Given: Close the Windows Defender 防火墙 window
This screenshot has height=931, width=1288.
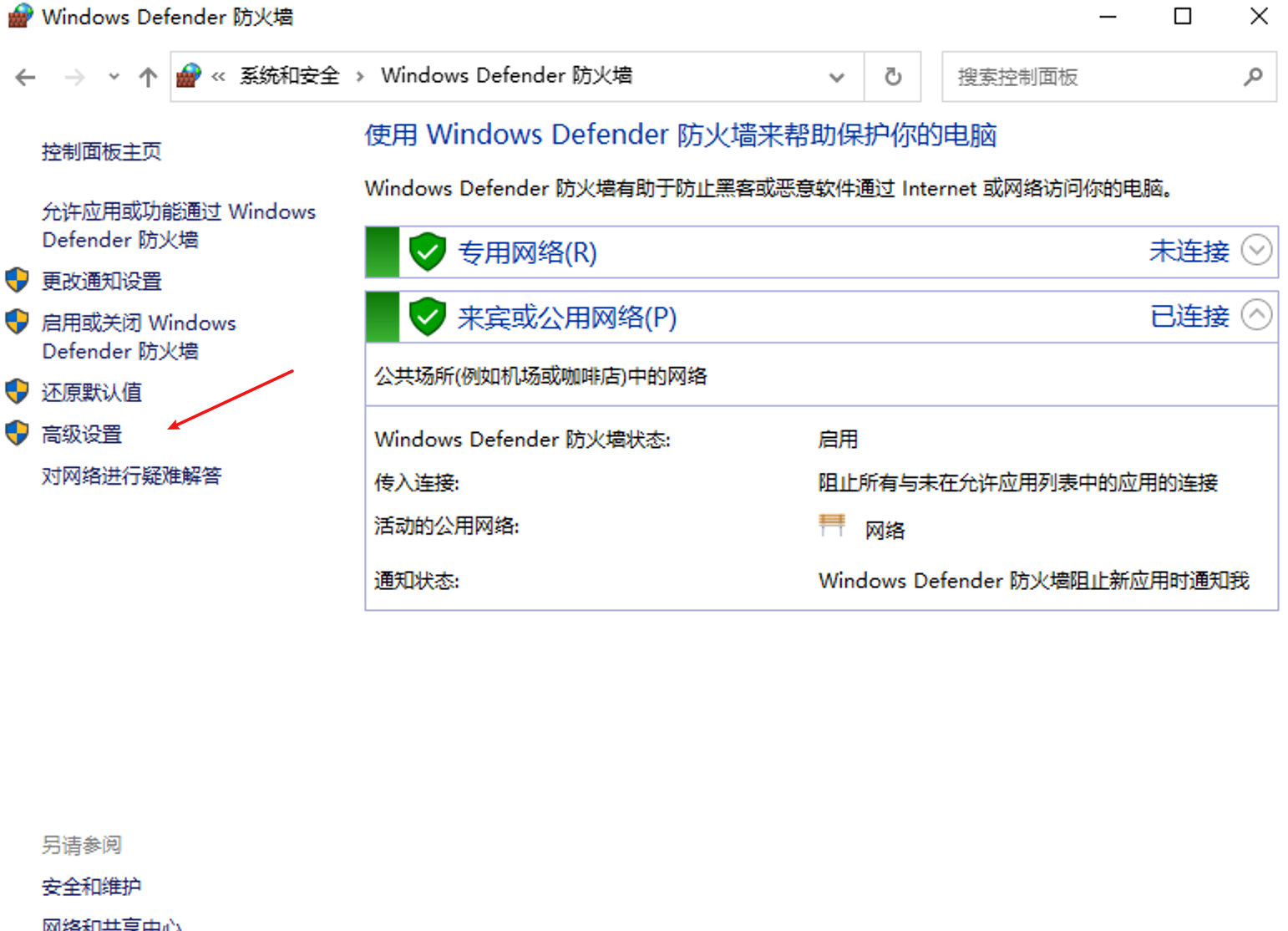Looking at the screenshot, I should pyautogui.click(x=1259, y=17).
